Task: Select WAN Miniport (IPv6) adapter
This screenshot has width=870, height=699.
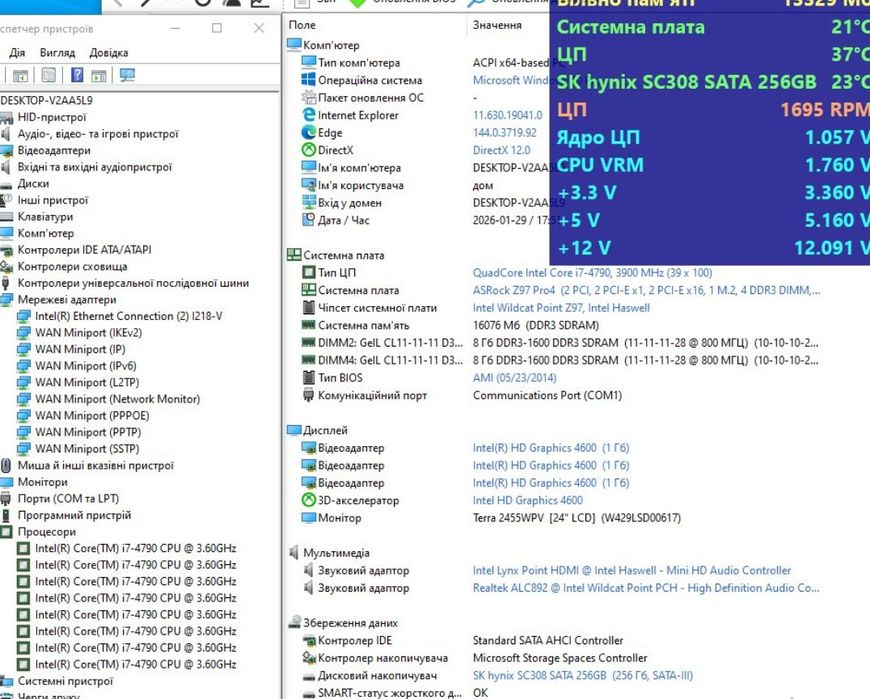Action: click(85, 366)
